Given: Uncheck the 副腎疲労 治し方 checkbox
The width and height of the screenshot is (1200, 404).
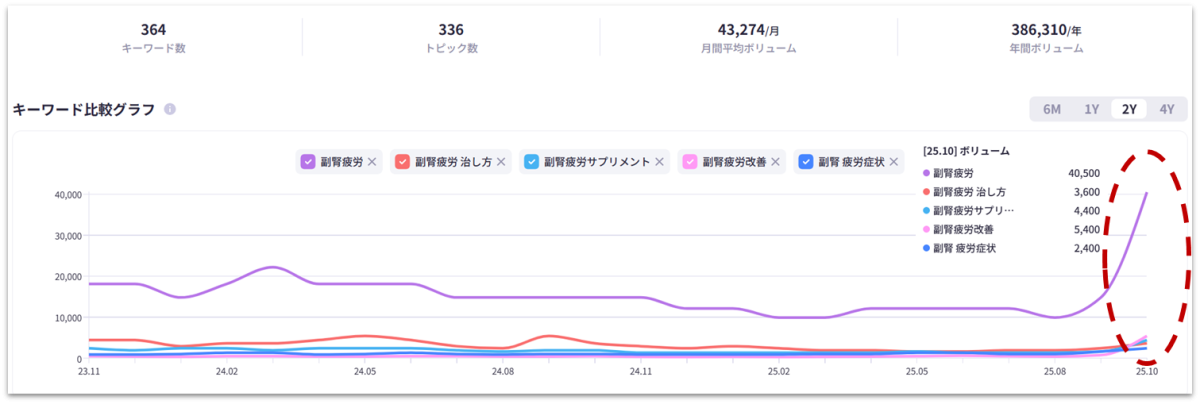Looking at the screenshot, I should pyautogui.click(x=402, y=161).
